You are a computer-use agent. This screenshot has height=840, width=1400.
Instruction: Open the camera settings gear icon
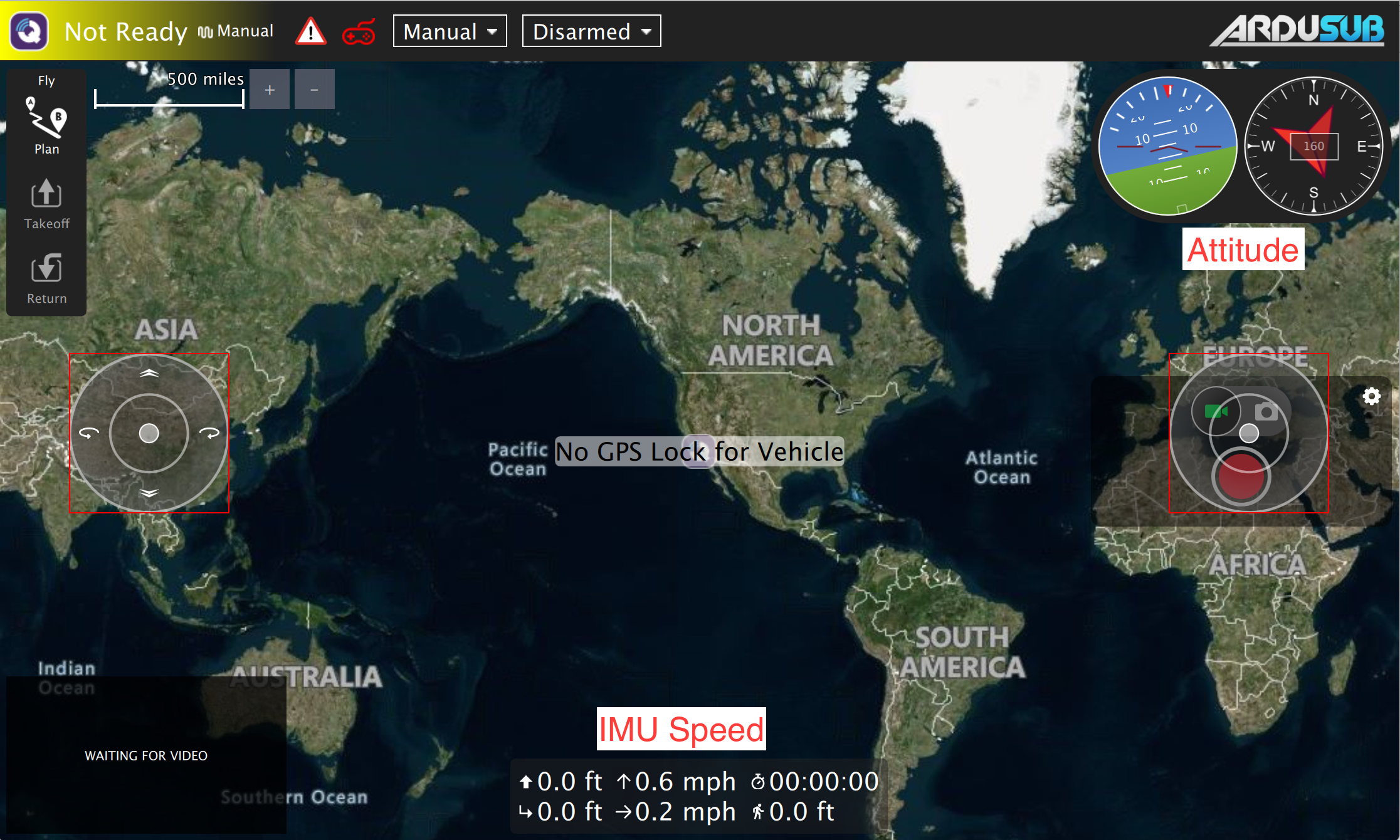tap(1371, 396)
